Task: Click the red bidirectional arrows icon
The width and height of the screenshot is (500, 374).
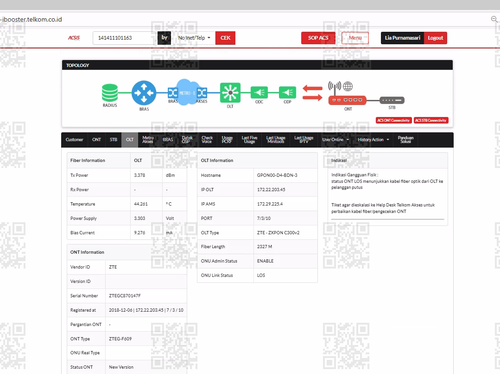Action: (312, 93)
